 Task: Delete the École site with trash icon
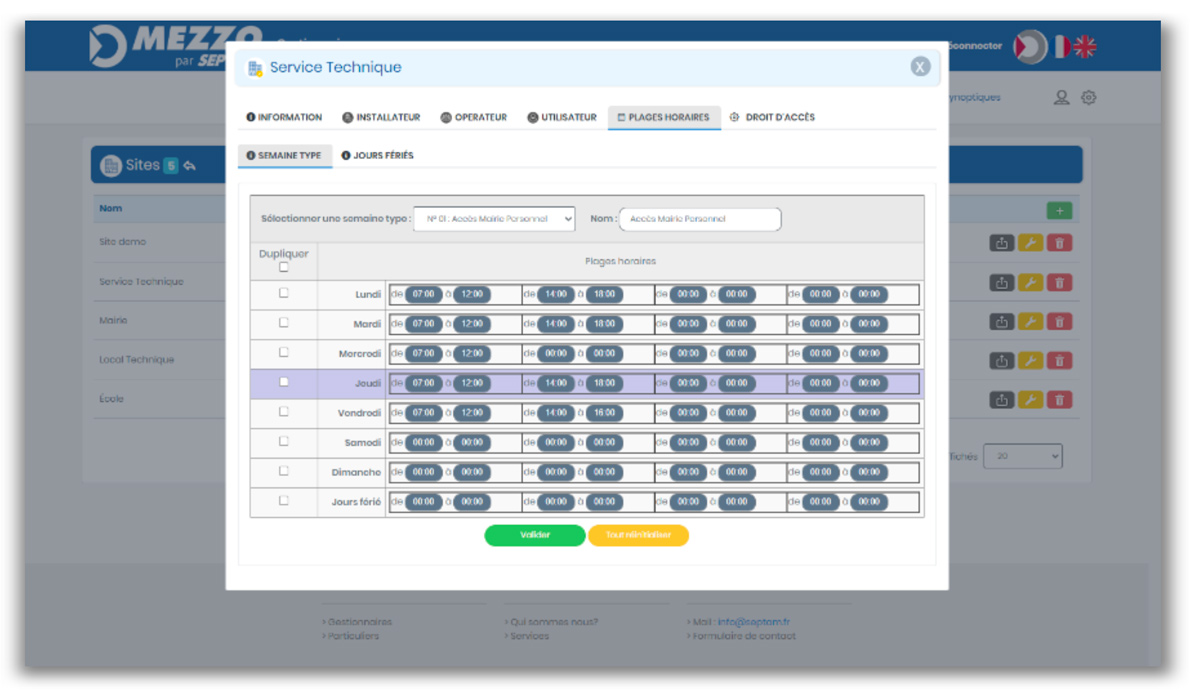pos(1059,400)
